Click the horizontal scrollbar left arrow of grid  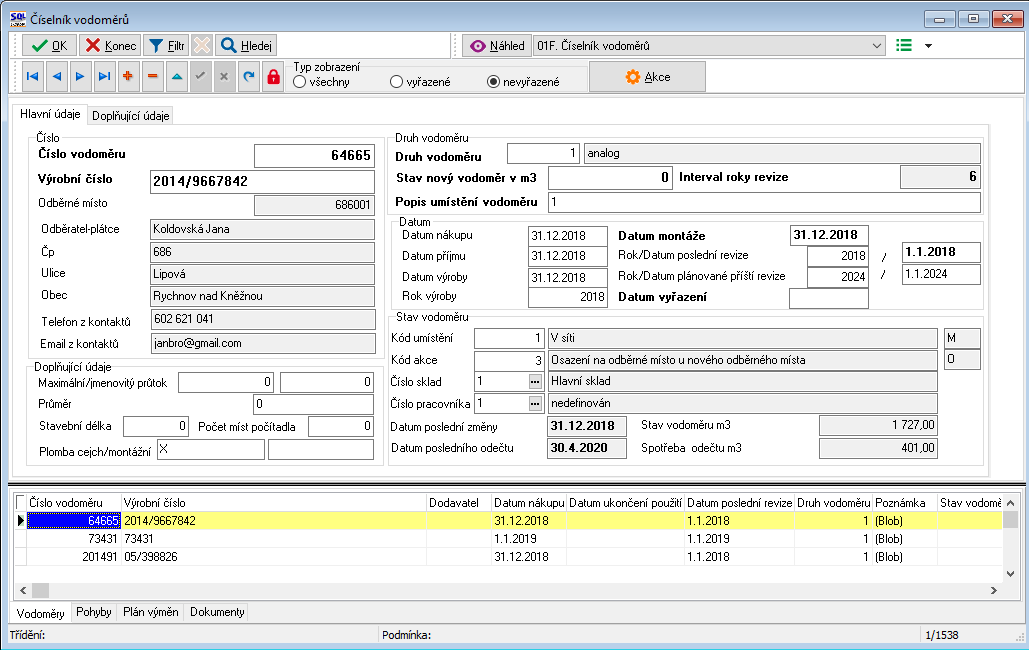[x=23, y=590]
